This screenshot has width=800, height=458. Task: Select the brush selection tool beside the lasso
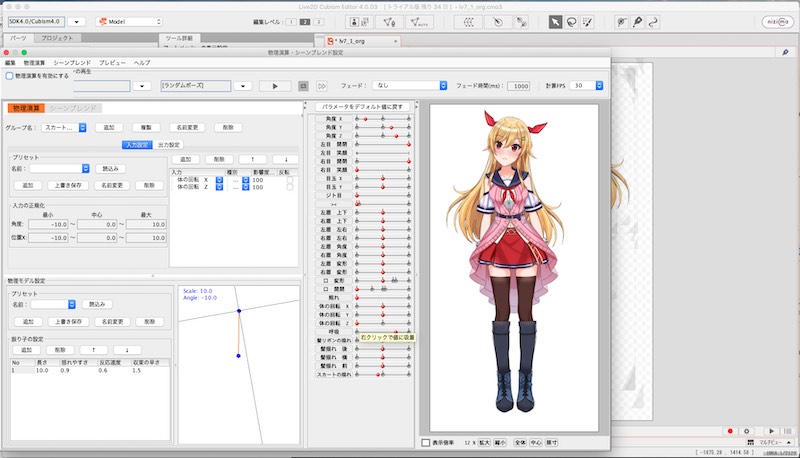pos(587,22)
